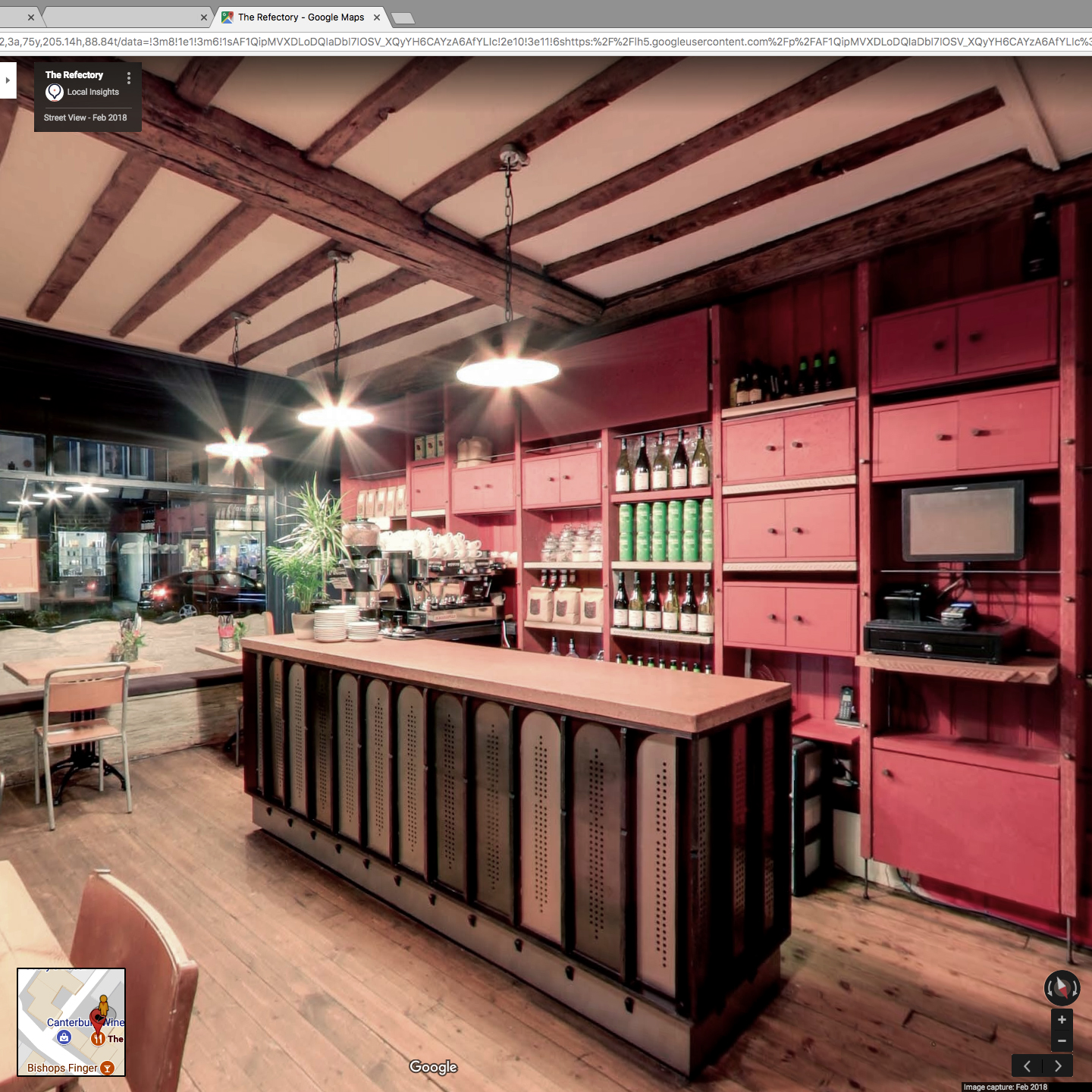
Task: Click the Street View - Feb 2018 label
Action: coord(86,118)
